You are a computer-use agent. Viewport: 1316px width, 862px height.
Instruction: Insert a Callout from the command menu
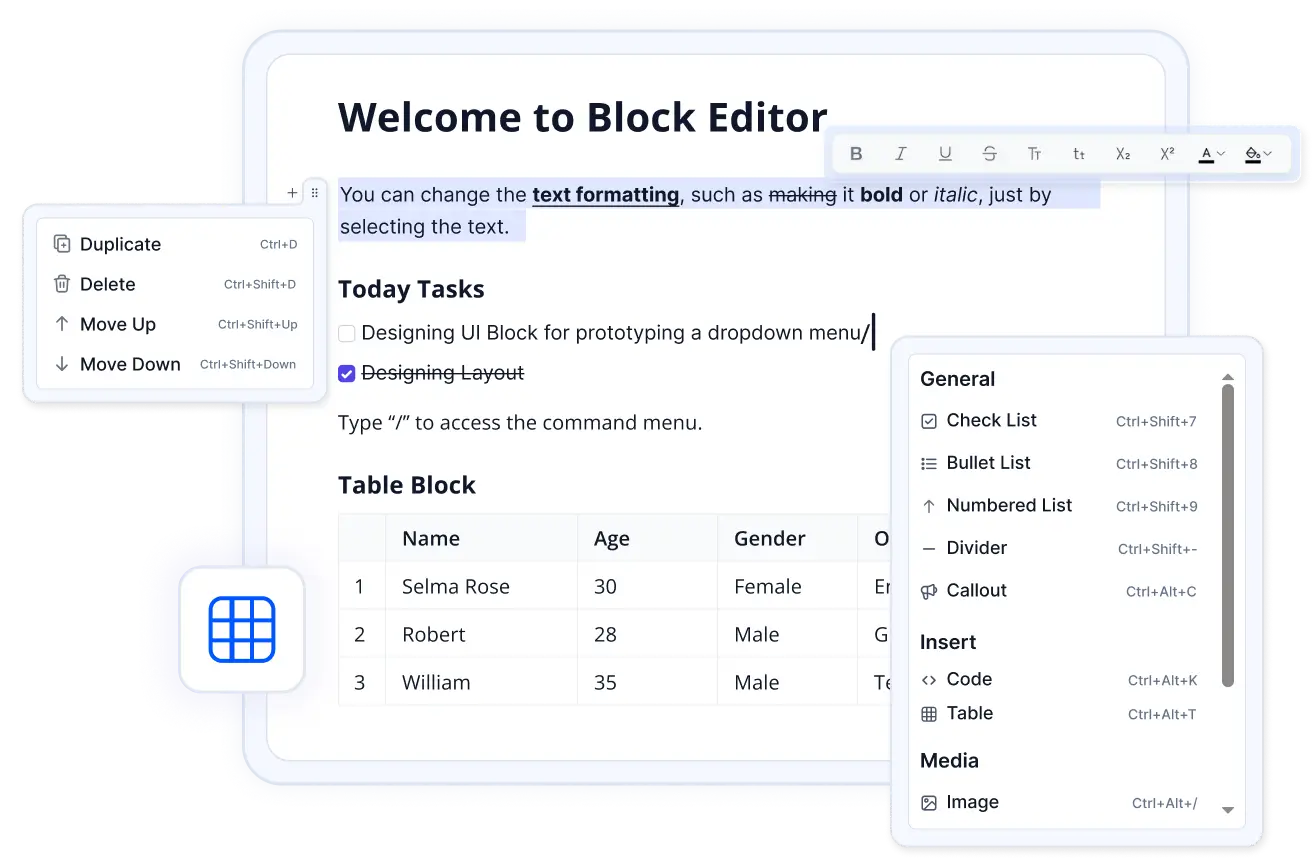point(975,590)
